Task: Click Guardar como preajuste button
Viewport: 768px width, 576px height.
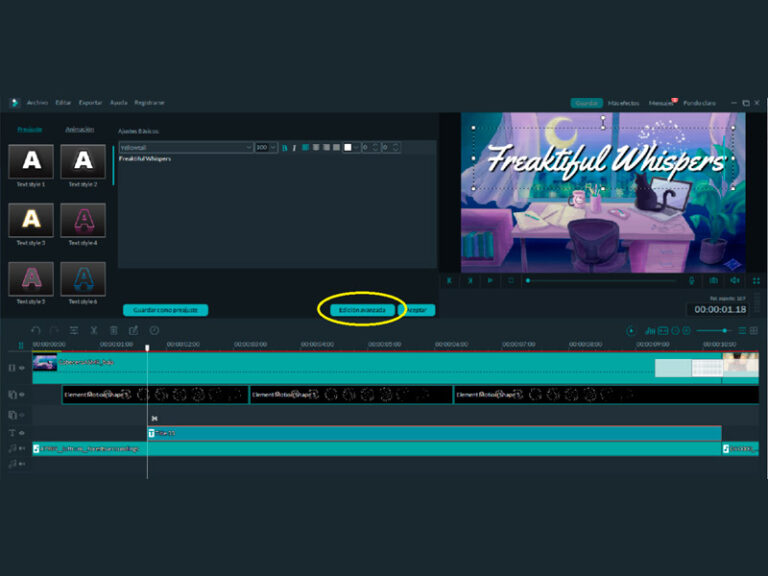Action: click(166, 310)
